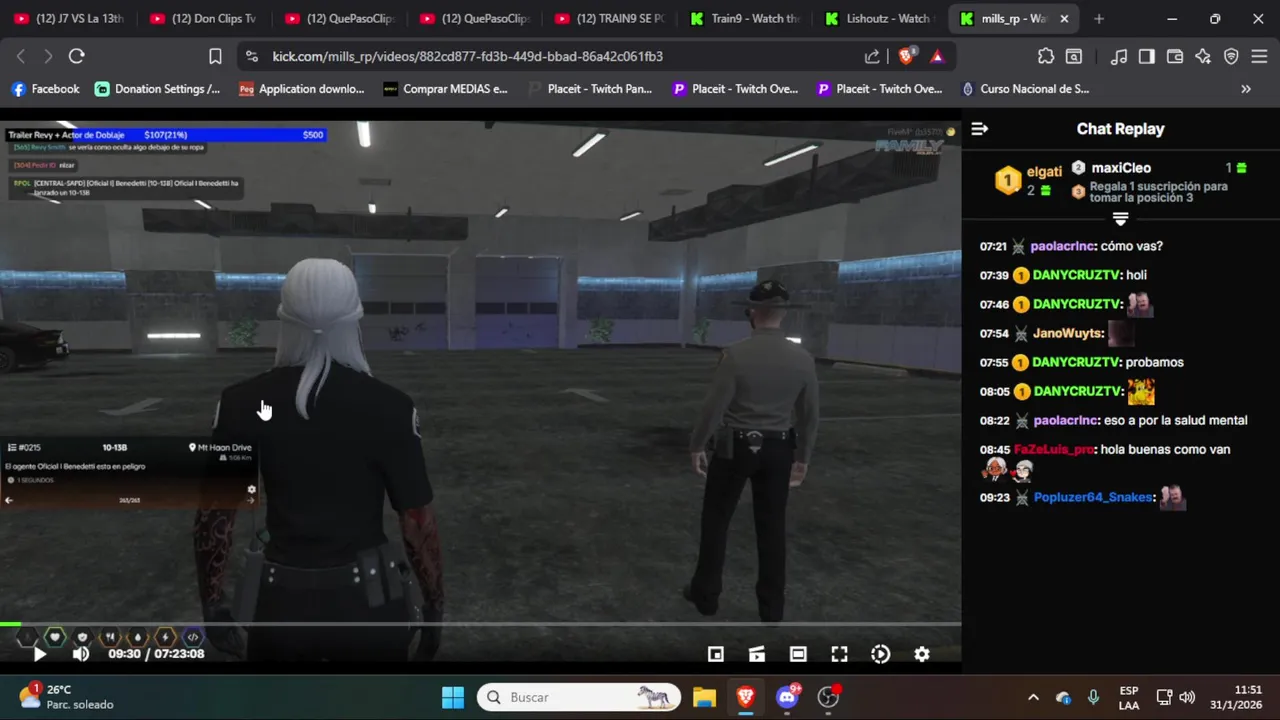The height and width of the screenshot is (720, 1280).
Task: Open Brave Playlist music note icon
Action: (1119, 56)
